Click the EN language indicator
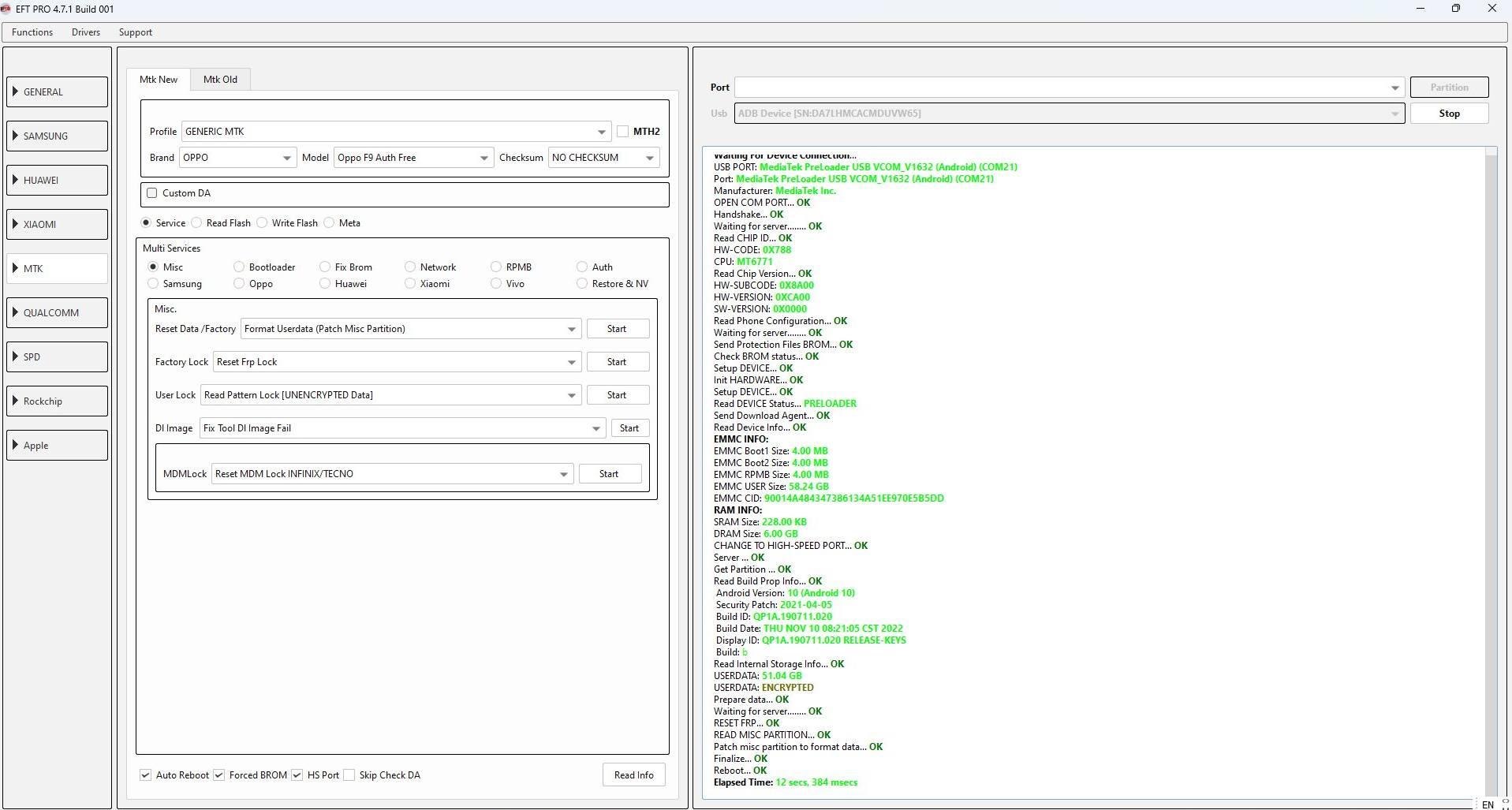Image resolution: width=1512 pixels, height=810 pixels. pos(1488,804)
